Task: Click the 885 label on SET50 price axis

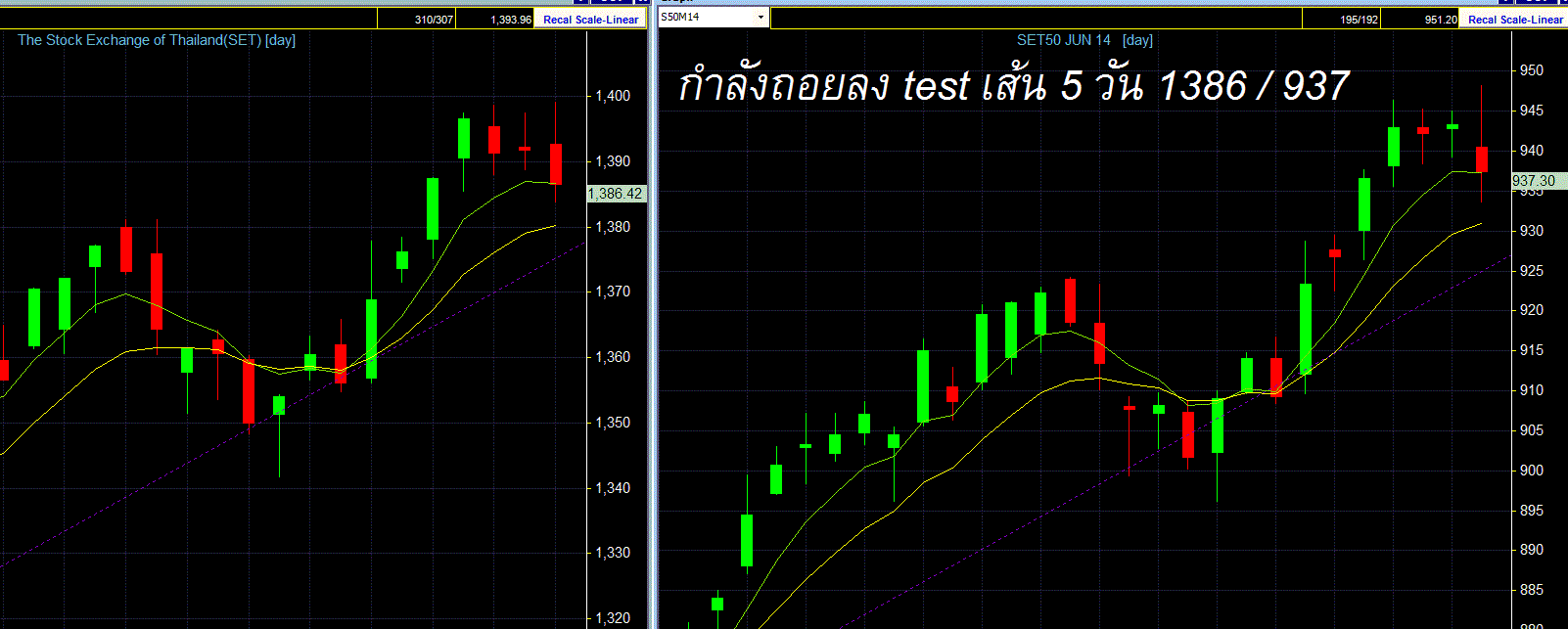Action: coord(1531,590)
